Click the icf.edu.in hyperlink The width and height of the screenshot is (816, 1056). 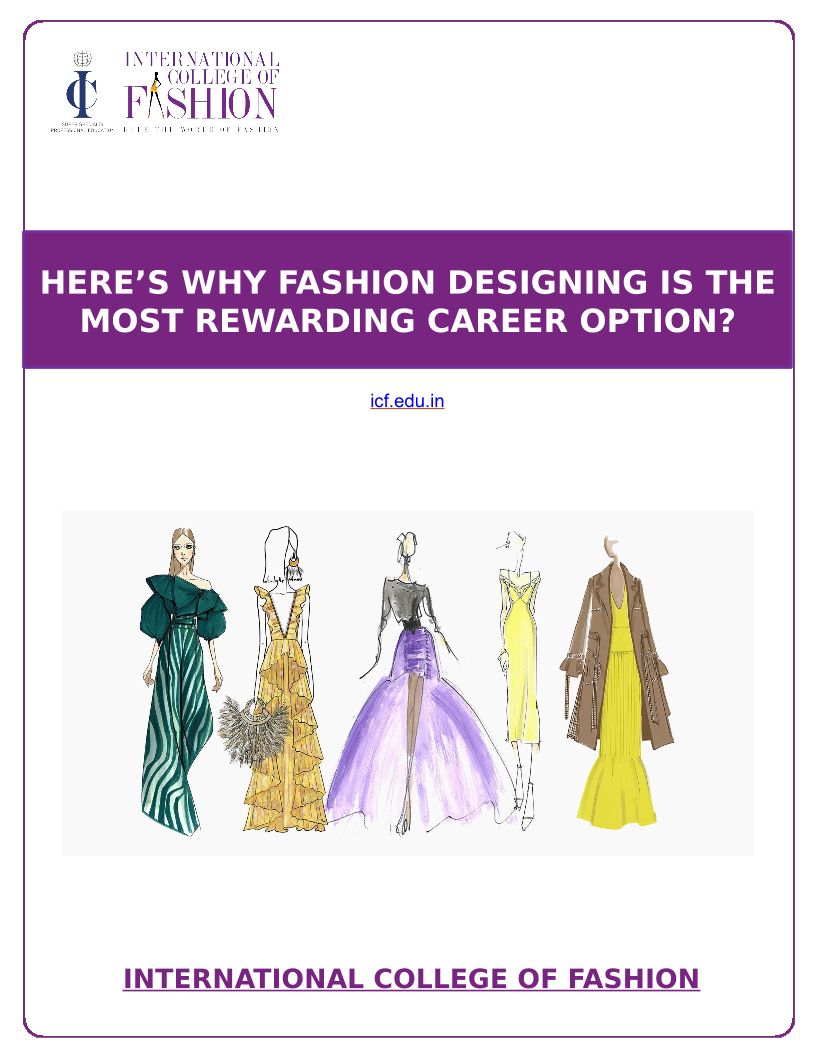(407, 401)
